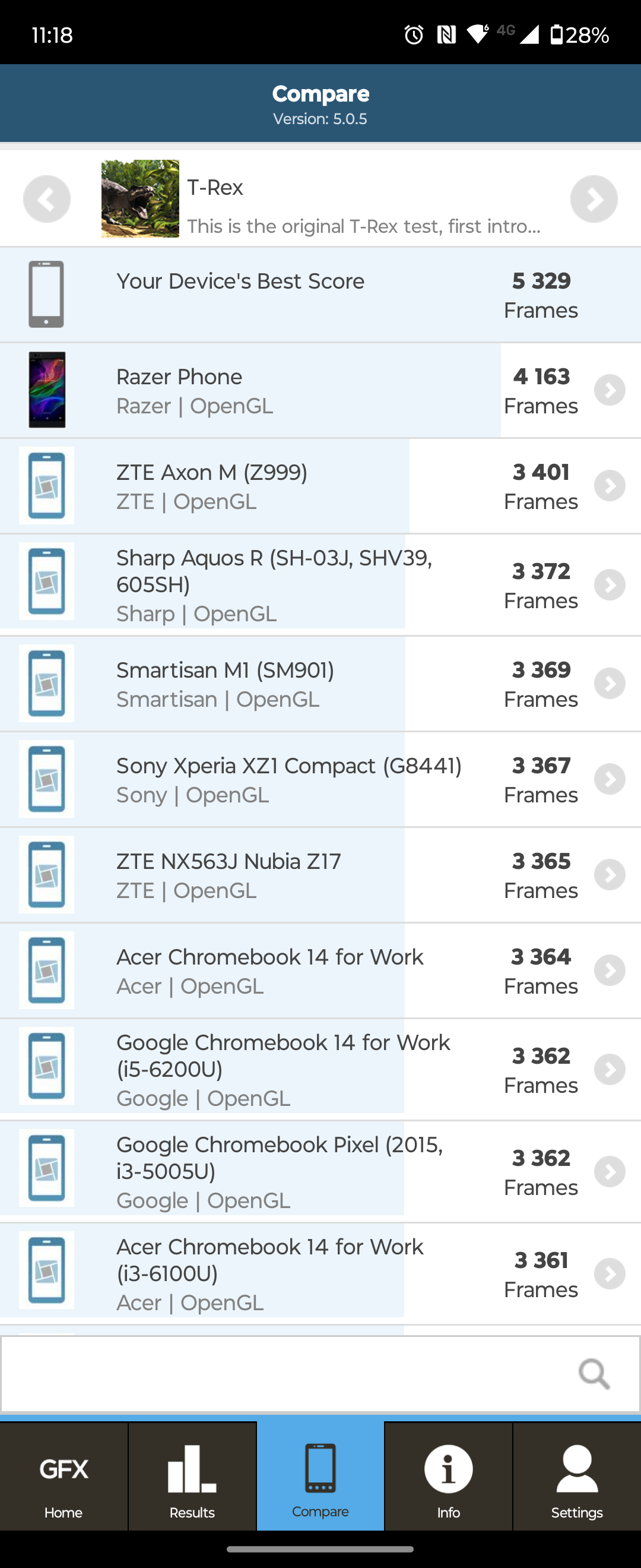This screenshot has height=1568, width=641.
Task: Go to previous benchmark test arrow
Action: click(x=47, y=199)
